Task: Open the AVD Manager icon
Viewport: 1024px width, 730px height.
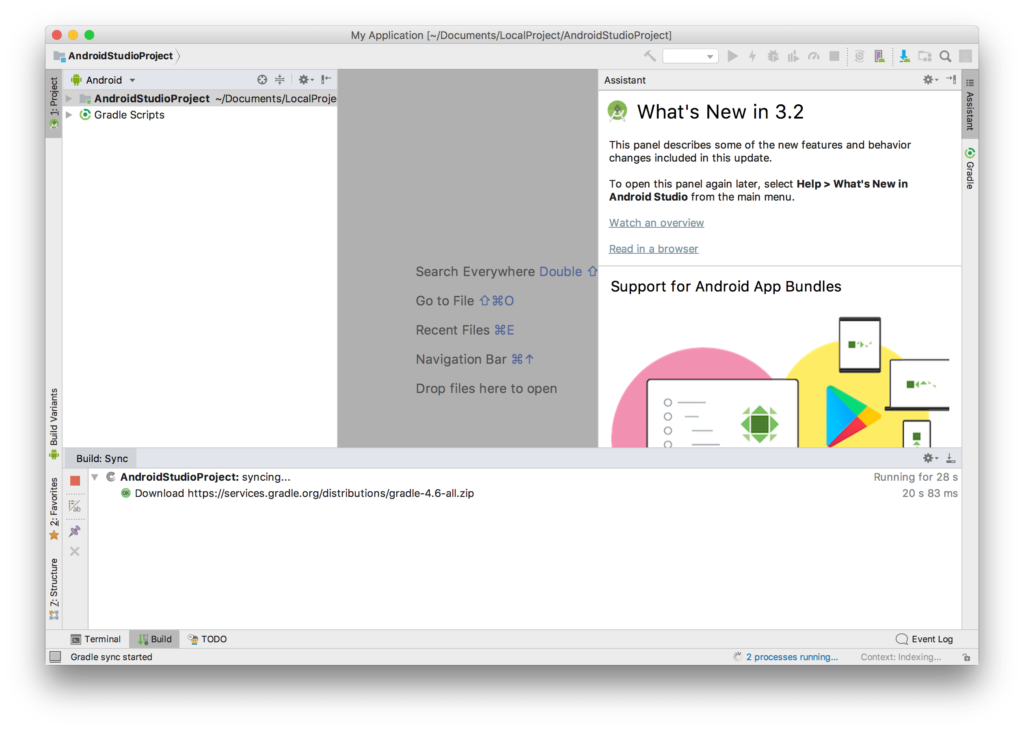Action: (x=880, y=56)
